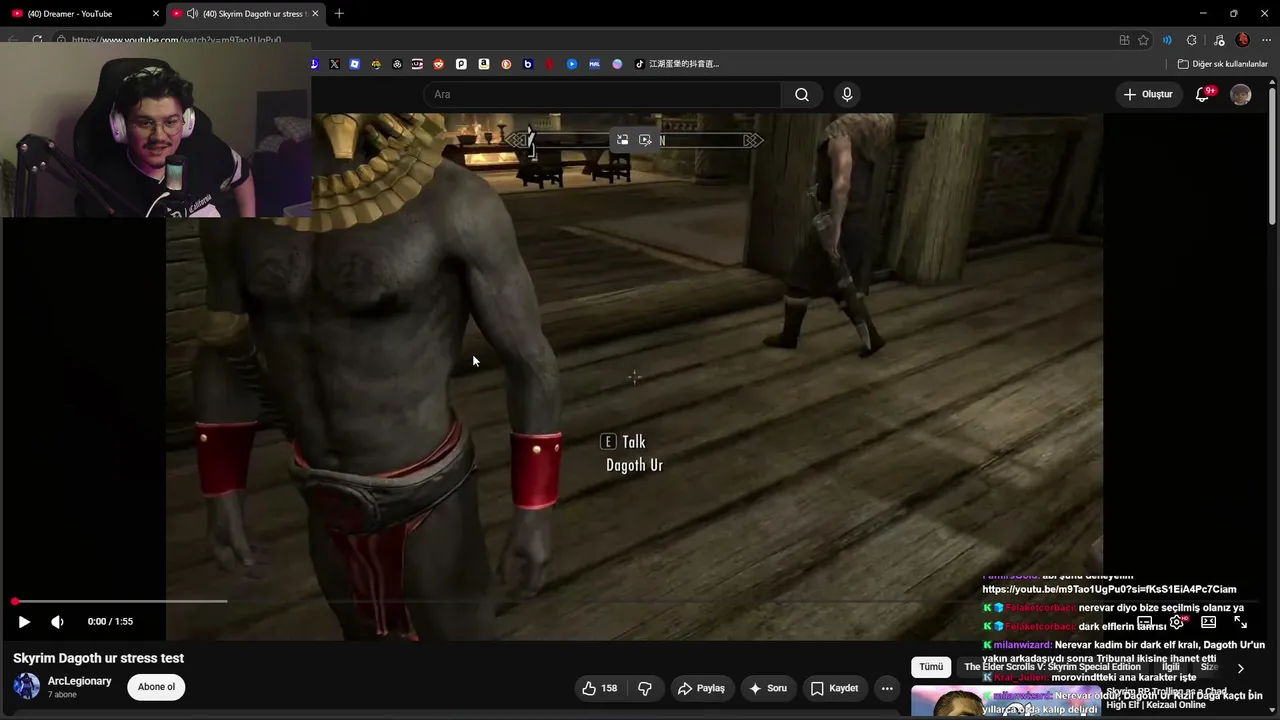Viewport: 1280px width, 720px height.
Task: Open YouTube account avatar menu
Action: click(x=1241, y=94)
